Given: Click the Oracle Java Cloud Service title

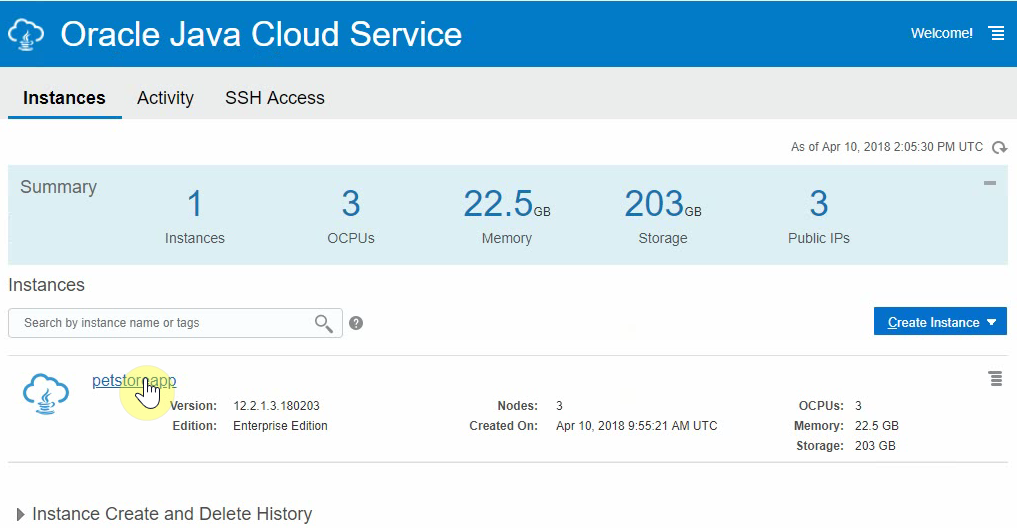Looking at the screenshot, I should click(261, 34).
